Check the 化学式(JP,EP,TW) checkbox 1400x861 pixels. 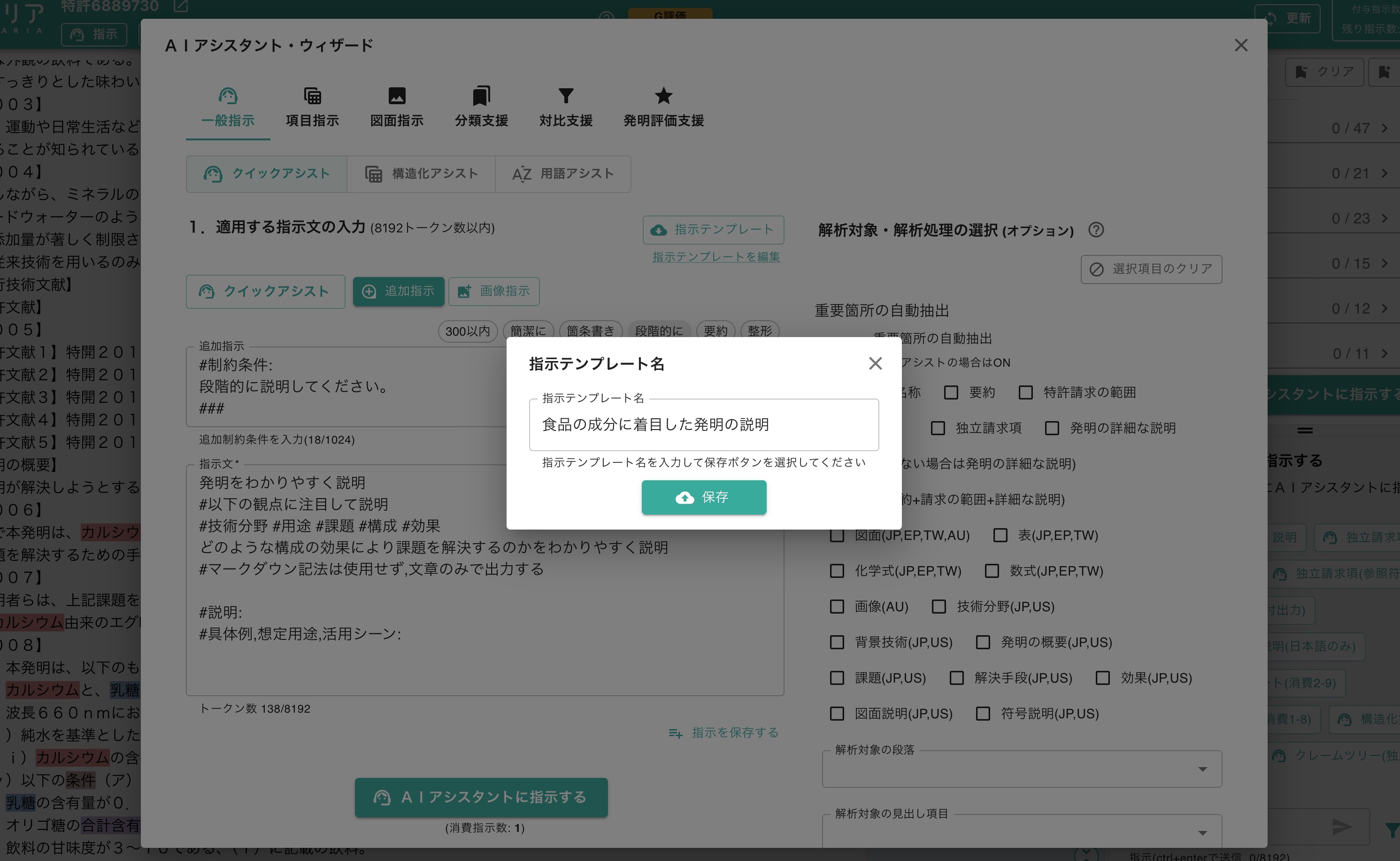tap(836, 570)
